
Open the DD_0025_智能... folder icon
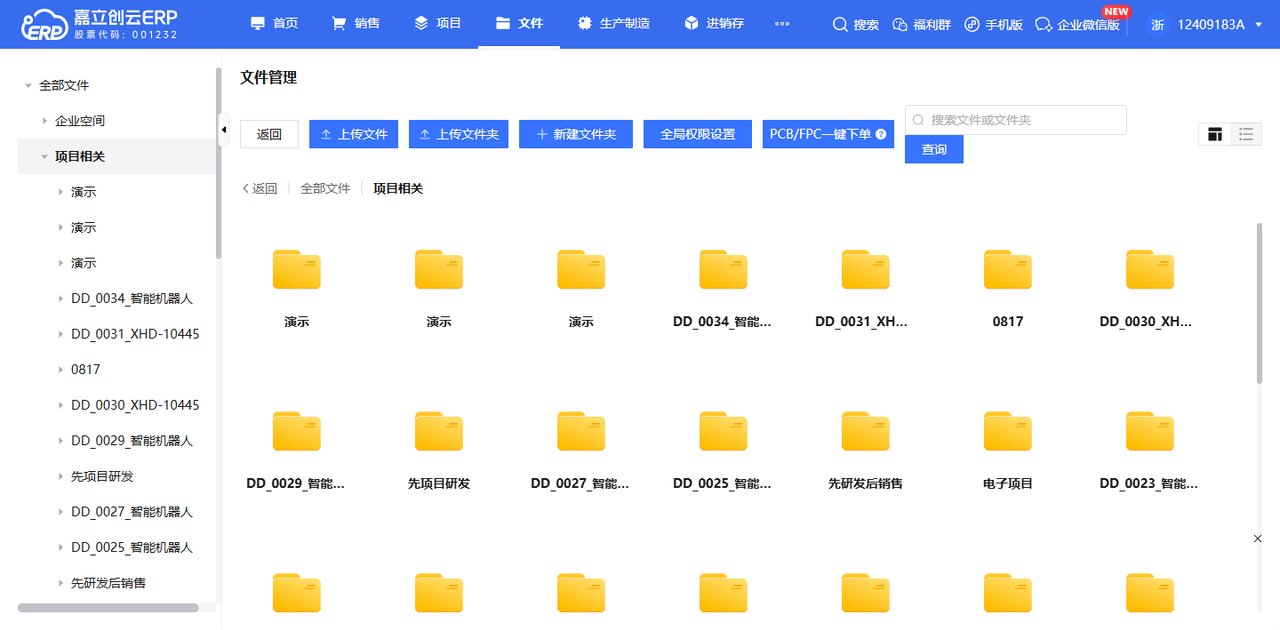(x=723, y=431)
